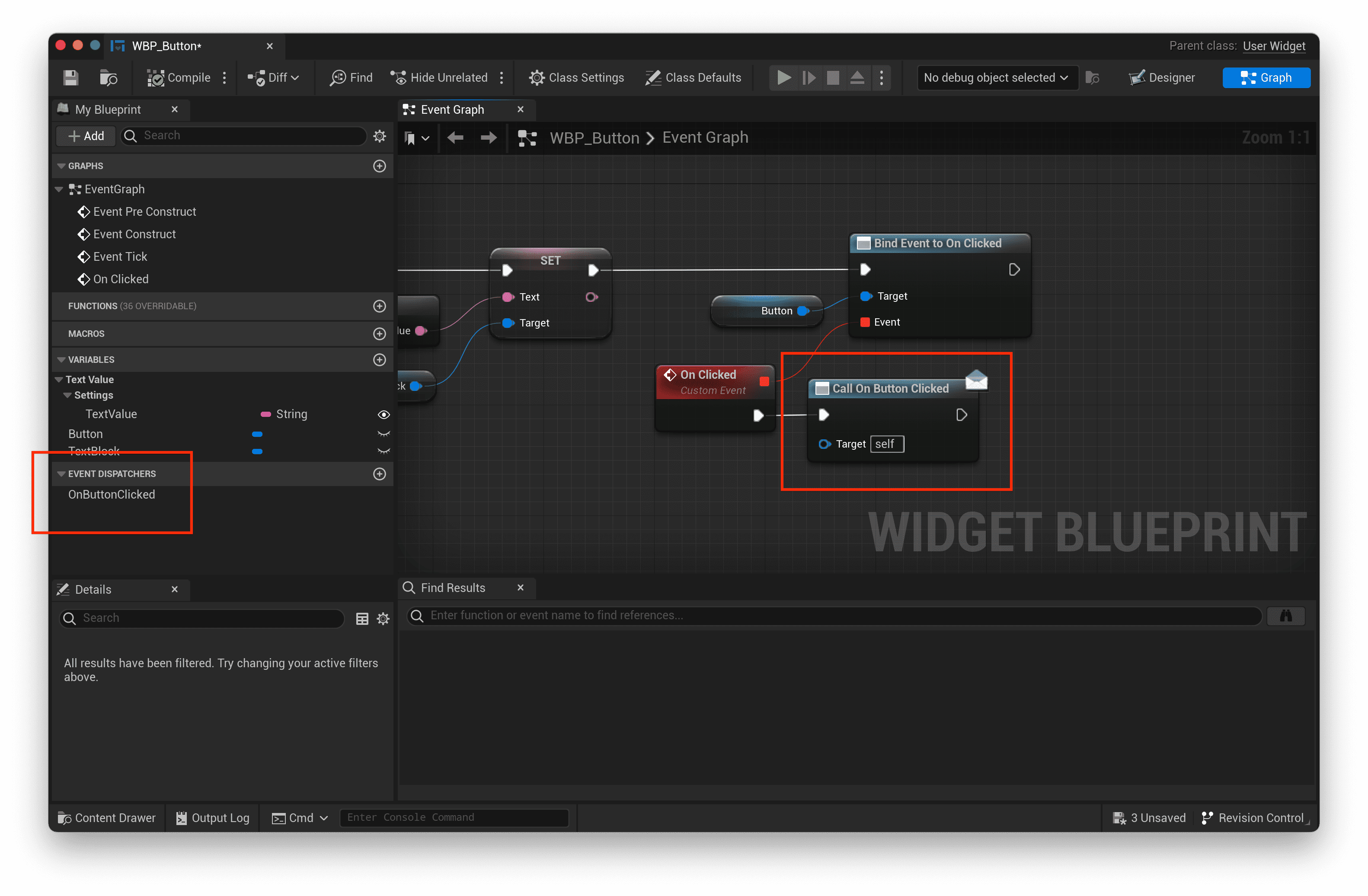Add new event dispatcher plus icon

(379, 474)
